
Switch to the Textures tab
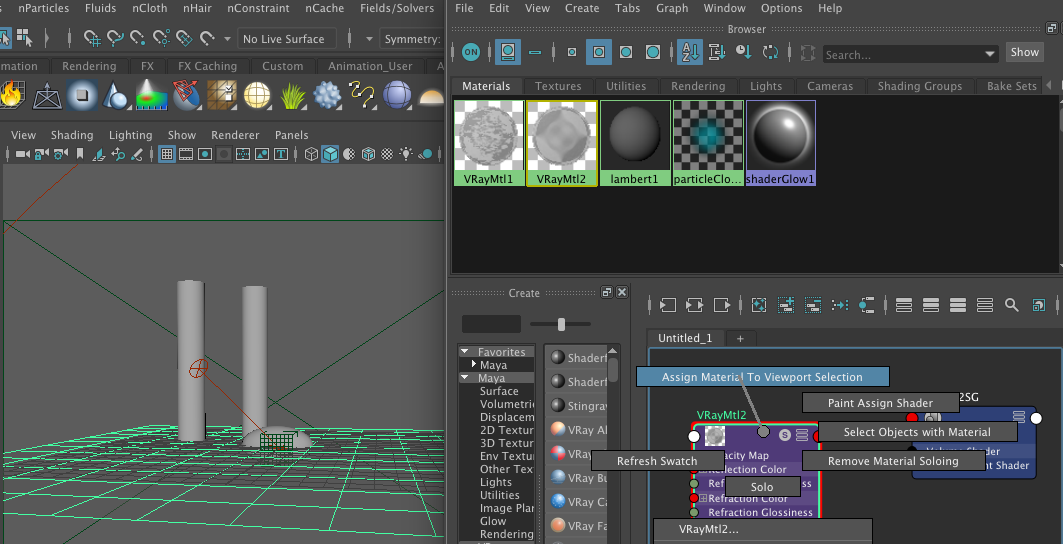(558, 86)
